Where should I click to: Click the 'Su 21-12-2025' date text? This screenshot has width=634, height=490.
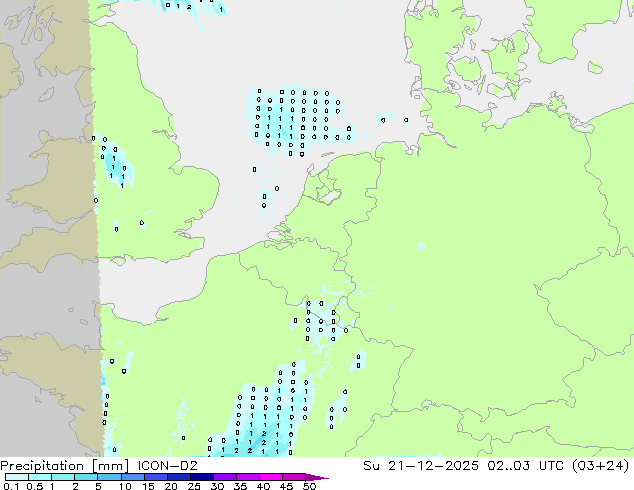point(421,466)
